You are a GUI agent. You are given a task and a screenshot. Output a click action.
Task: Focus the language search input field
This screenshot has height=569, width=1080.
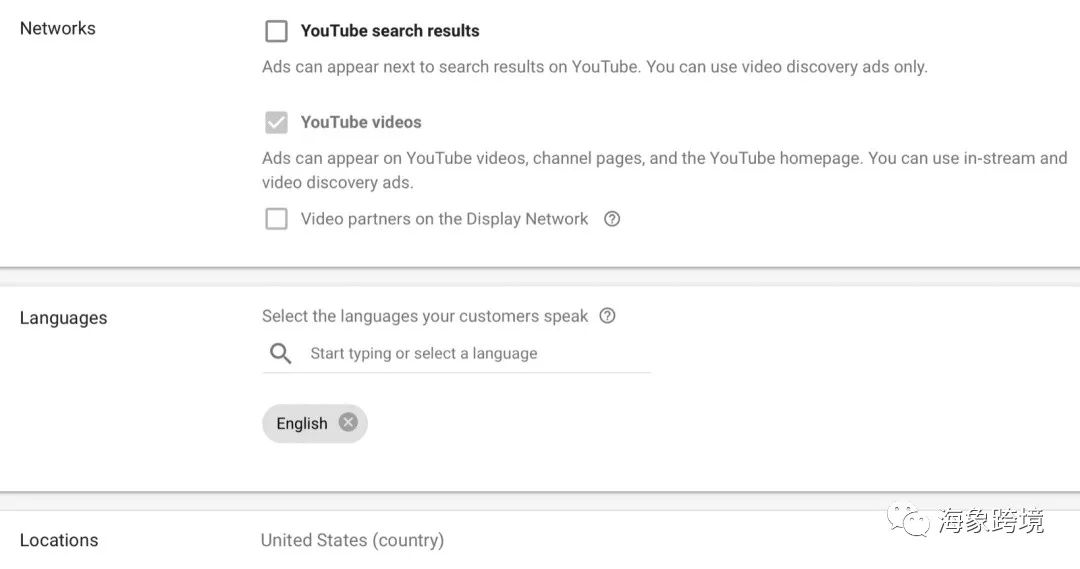[x=456, y=353]
